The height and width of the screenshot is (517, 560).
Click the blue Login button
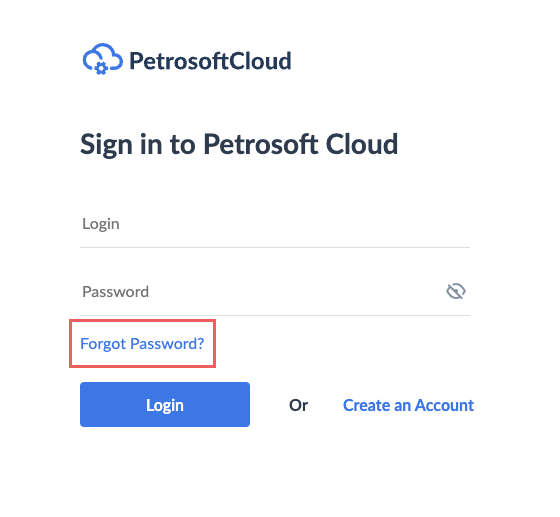[x=165, y=405]
